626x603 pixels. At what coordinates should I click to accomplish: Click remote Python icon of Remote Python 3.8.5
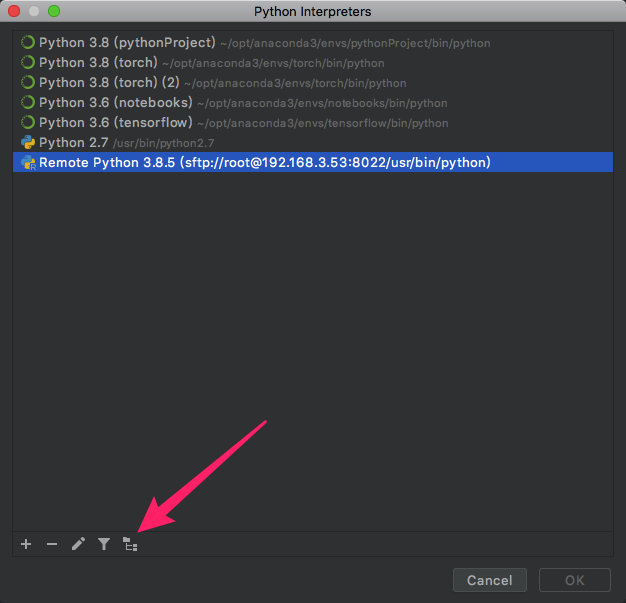(28, 163)
